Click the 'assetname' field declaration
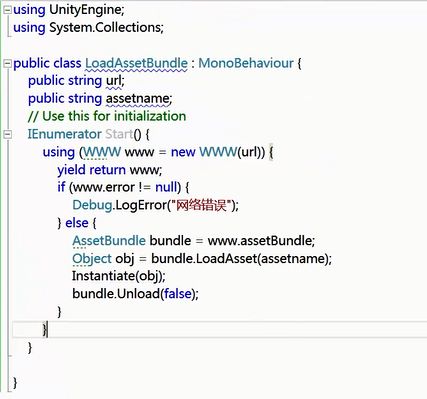The image size is (427, 399). pos(138,99)
